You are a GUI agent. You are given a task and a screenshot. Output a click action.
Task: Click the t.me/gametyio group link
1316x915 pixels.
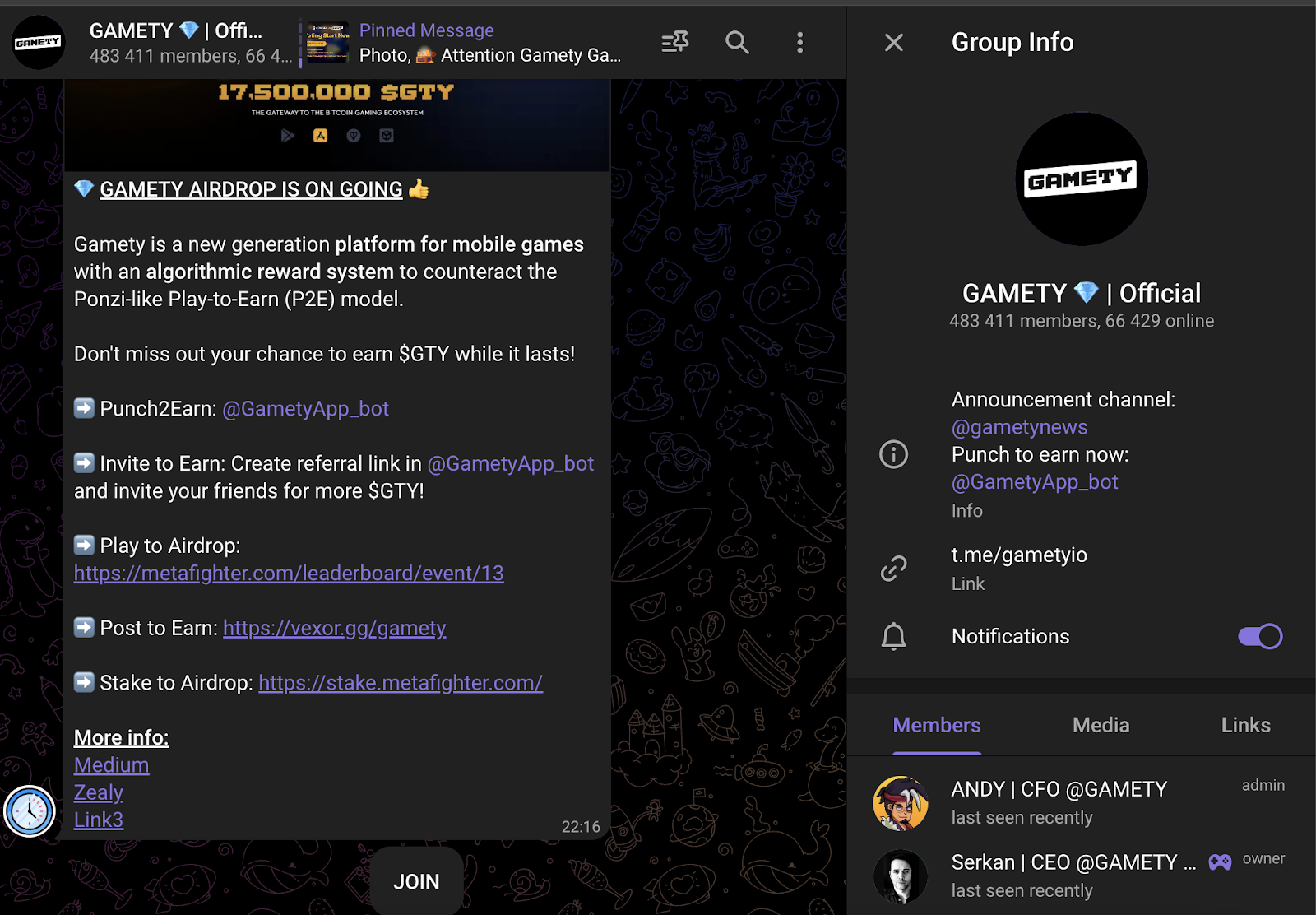tap(1019, 555)
